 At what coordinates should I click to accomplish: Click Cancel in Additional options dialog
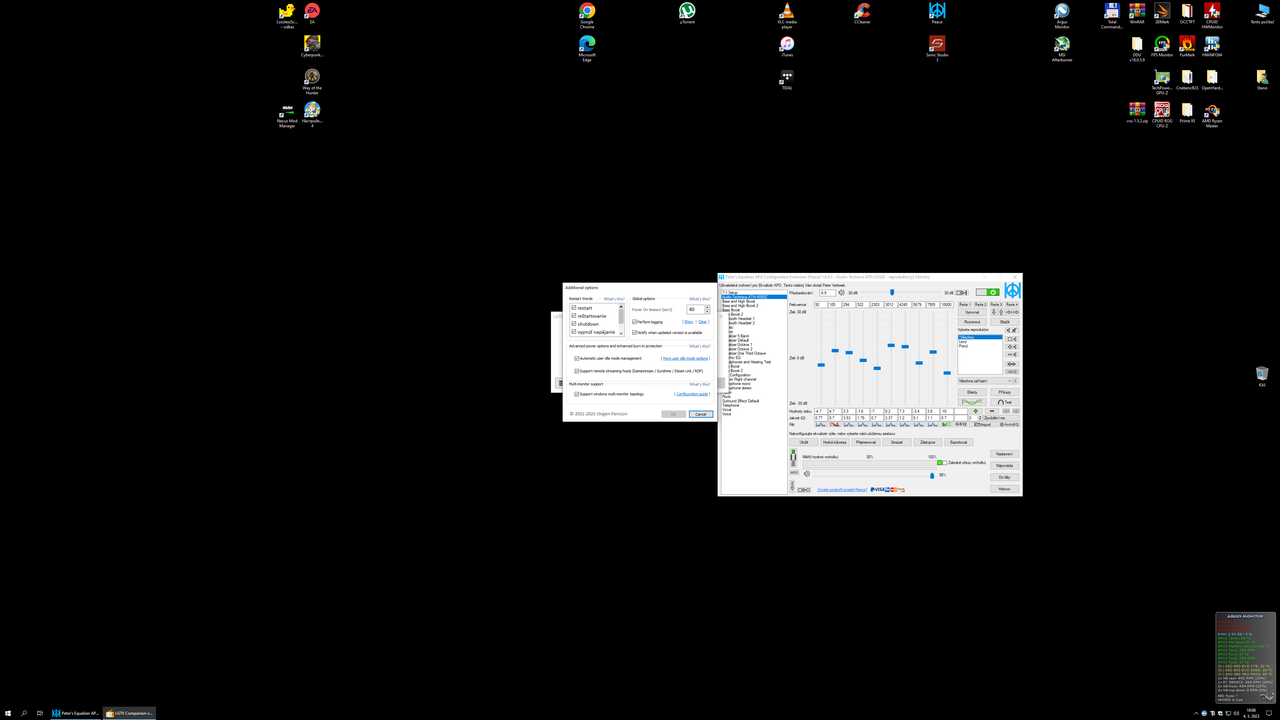pos(701,414)
